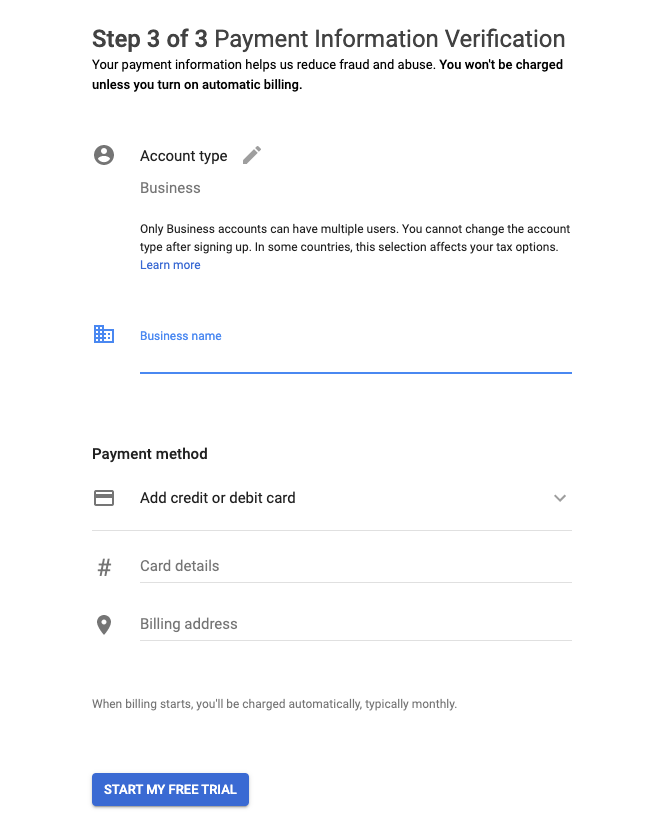Expand the Add credit or debit card chevron
This screenshot has width=669, height=823.
pyautogui.click(x=560, y=497)
